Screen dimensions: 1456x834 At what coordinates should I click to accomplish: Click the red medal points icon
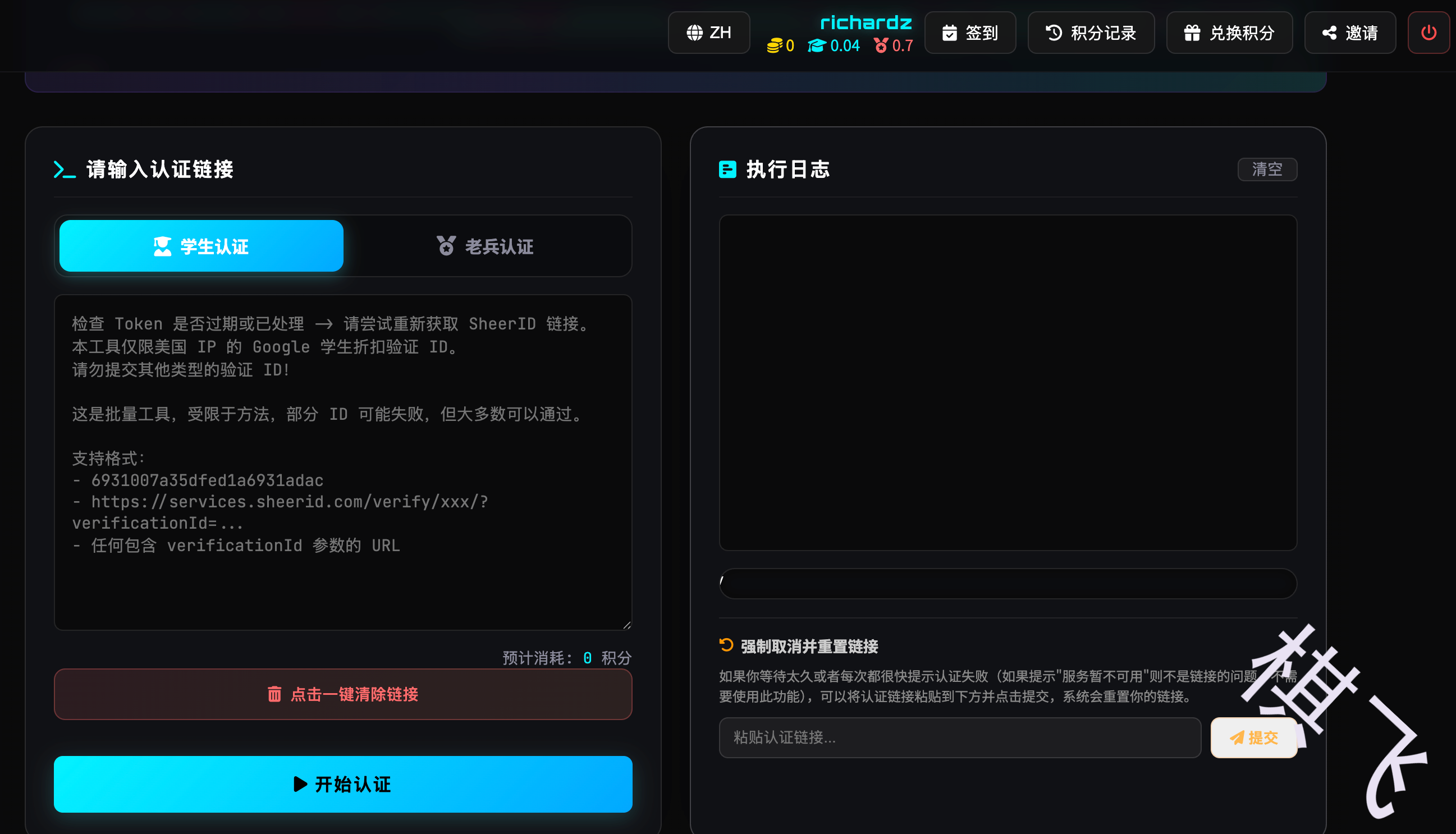coord(881,46)
